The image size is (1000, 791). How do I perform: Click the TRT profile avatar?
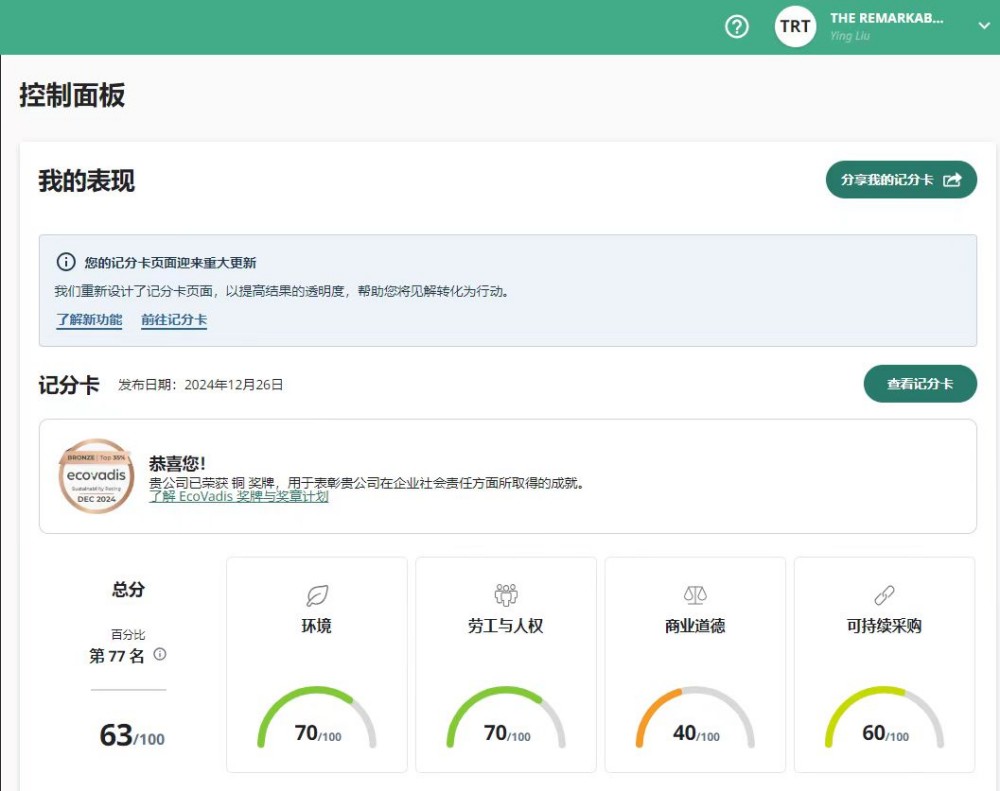pyautogui.click(x=795, y=27)
